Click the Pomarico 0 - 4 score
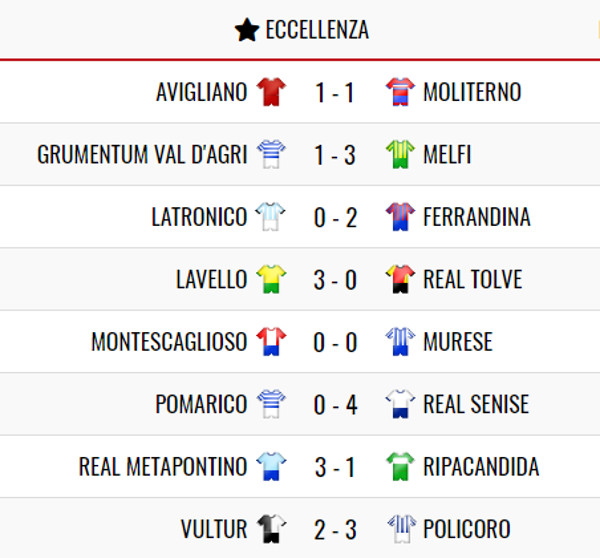Image resolution: width=600 pixels, height=558 pixels. [335, 405]
